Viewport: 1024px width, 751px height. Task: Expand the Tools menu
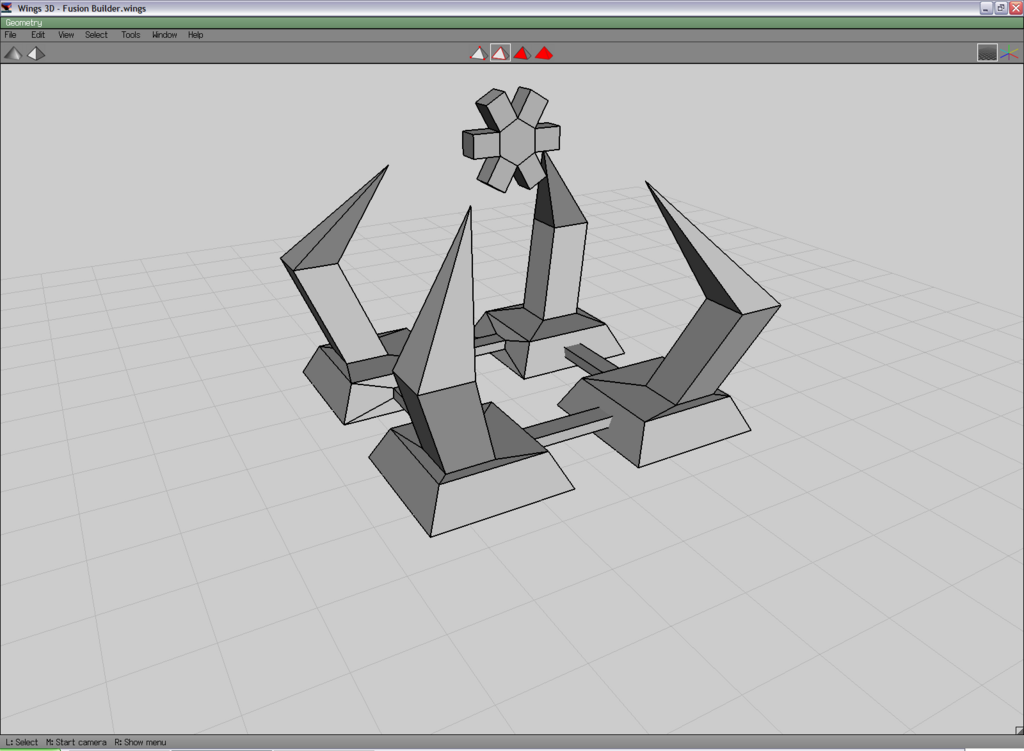(131, 35)
